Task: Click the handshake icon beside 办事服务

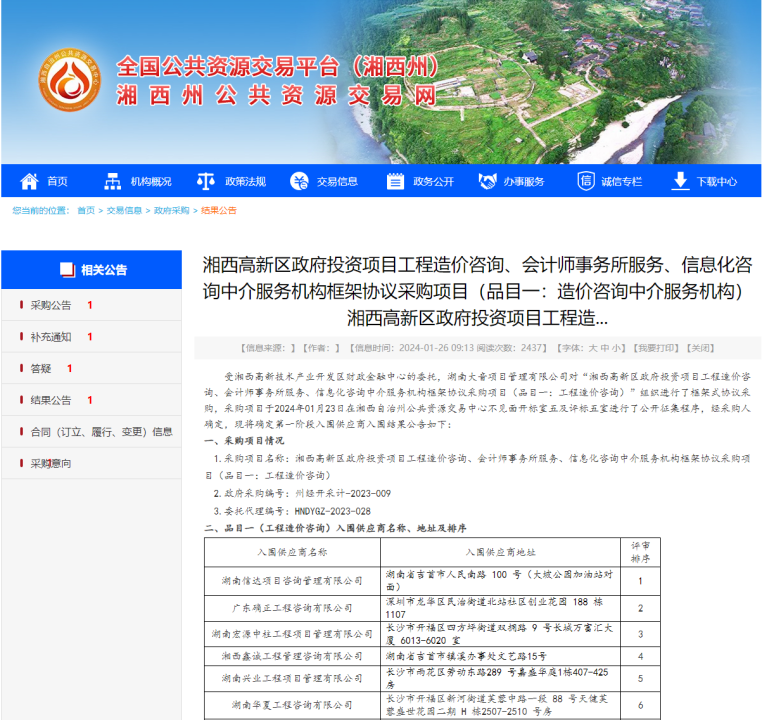Action: pyautogui.click(x=487, y=181)
